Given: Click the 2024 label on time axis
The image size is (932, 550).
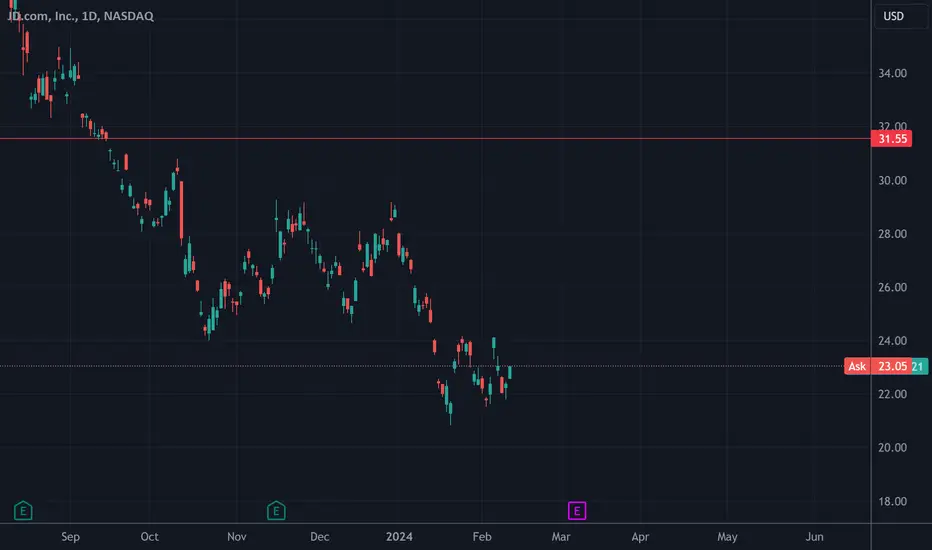Looking at the screenshot, I should click(x=399, y=536).
